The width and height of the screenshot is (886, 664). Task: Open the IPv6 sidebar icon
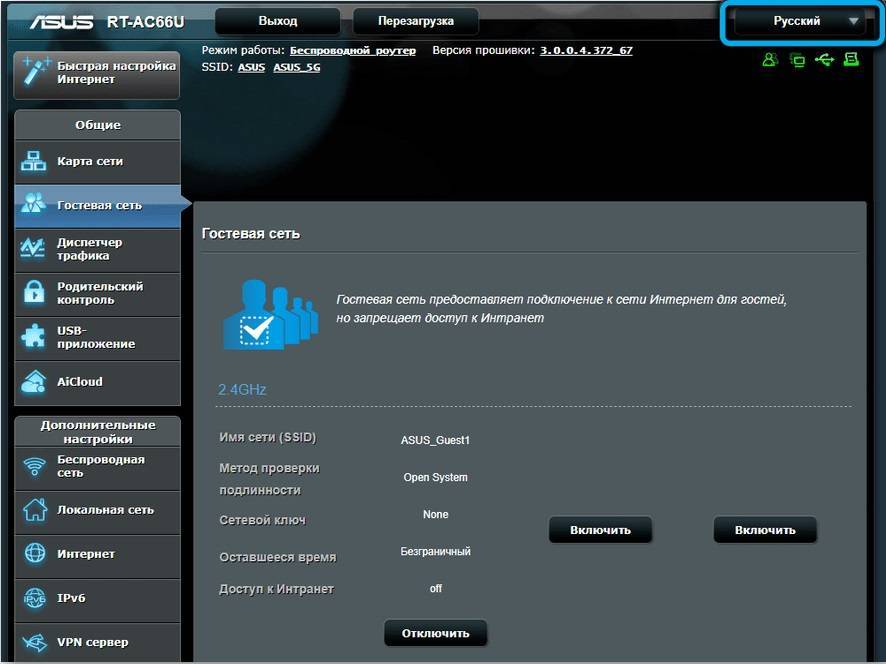35,598
